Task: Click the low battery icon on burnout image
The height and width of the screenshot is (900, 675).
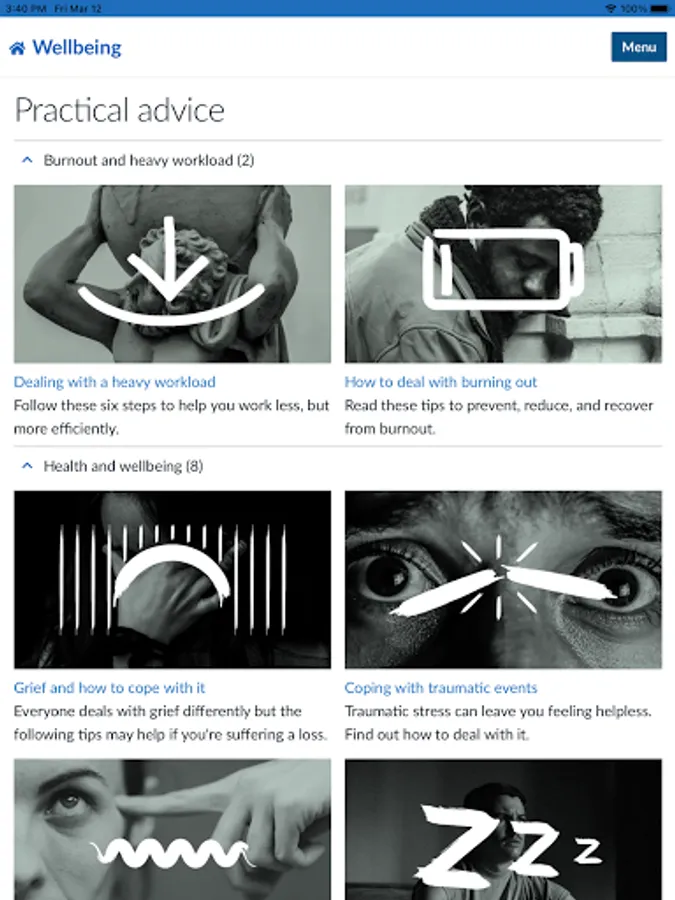Action: point(503,269)
